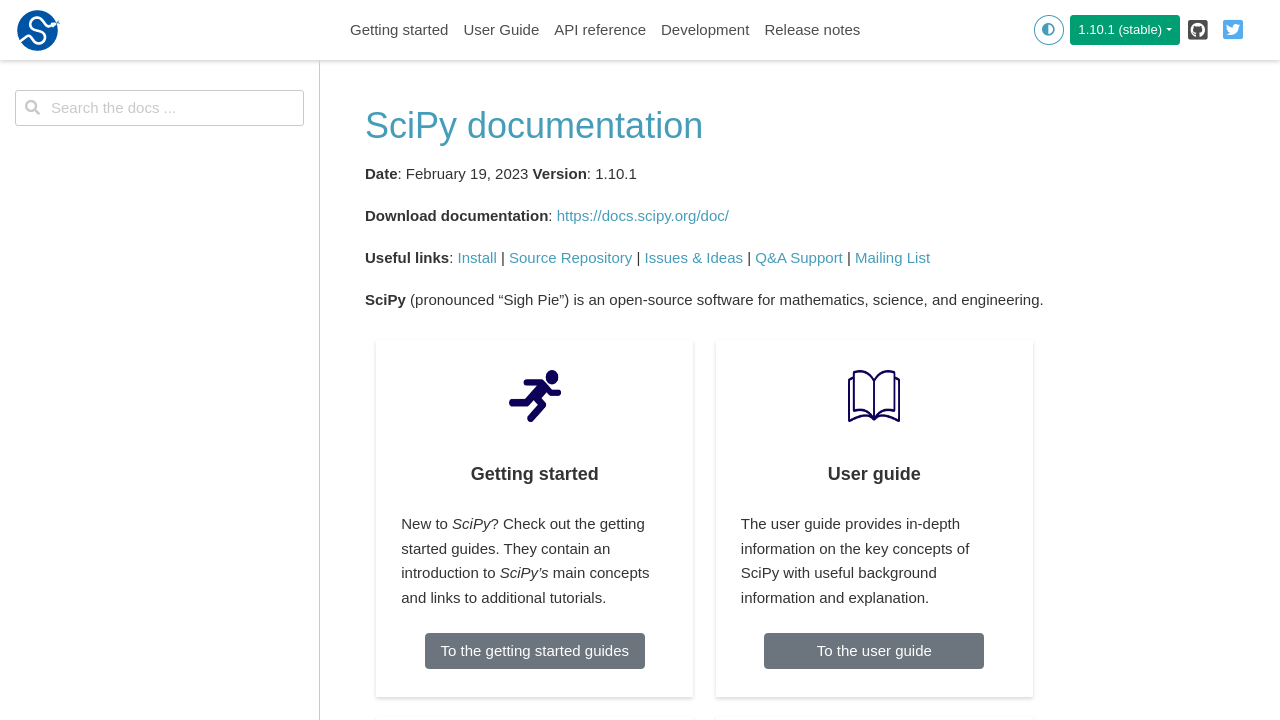Open the Source Repository link
Image resolution: width=1280 pixels, height=720 pixels.
point(571,258)
